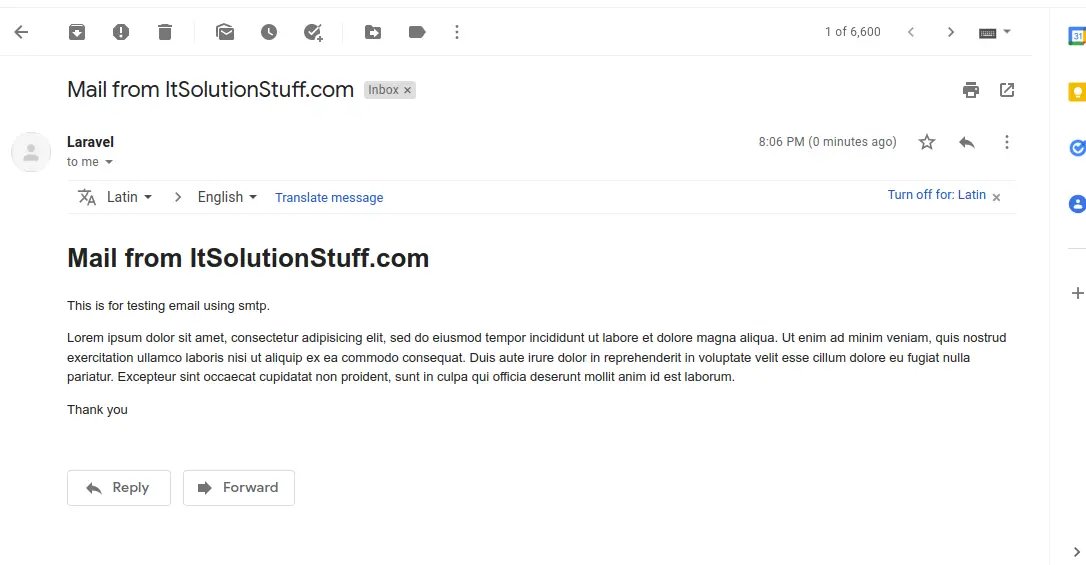The height and width of the screenshot is (565, 1086).
Task: Delete this email with trash icon
Action: click(165, 32)
